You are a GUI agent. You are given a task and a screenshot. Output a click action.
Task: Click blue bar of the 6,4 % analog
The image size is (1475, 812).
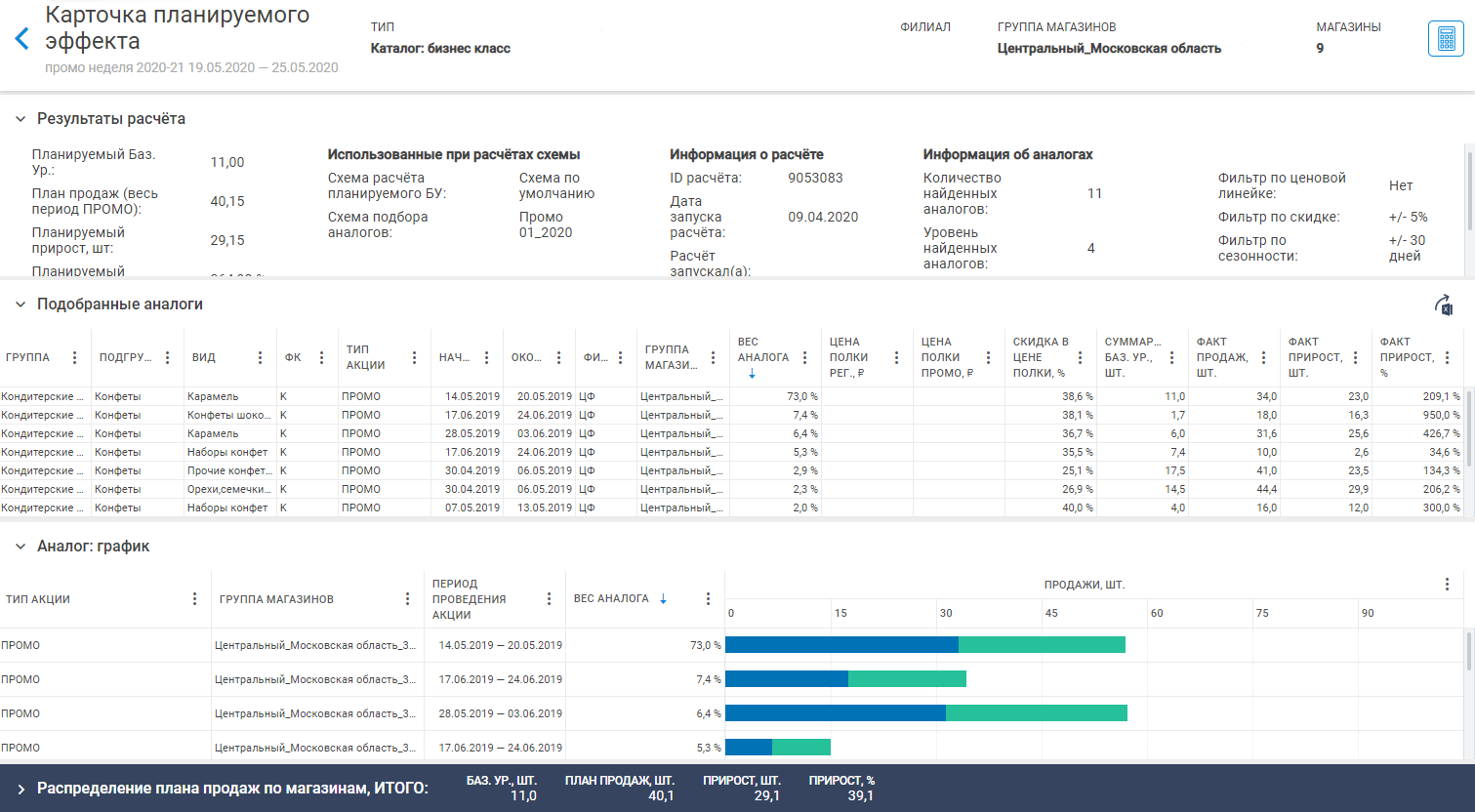pos(836,713)
